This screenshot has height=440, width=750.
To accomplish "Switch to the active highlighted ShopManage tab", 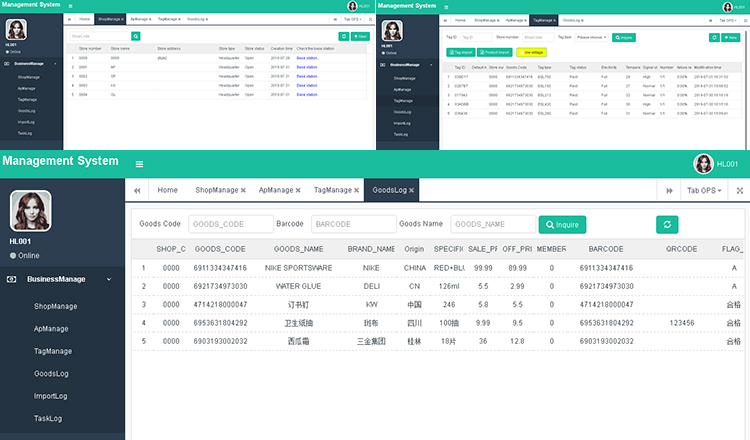I will point(110,19).
